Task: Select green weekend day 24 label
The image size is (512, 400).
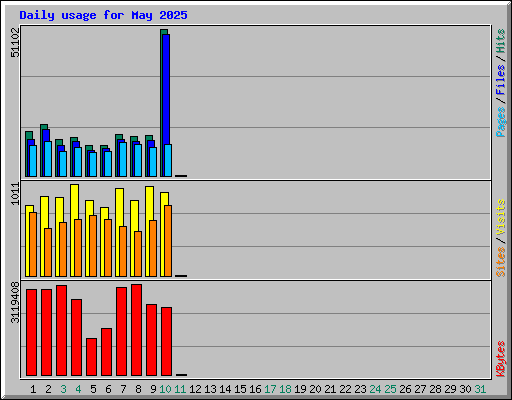Action: tap(375, 389)
